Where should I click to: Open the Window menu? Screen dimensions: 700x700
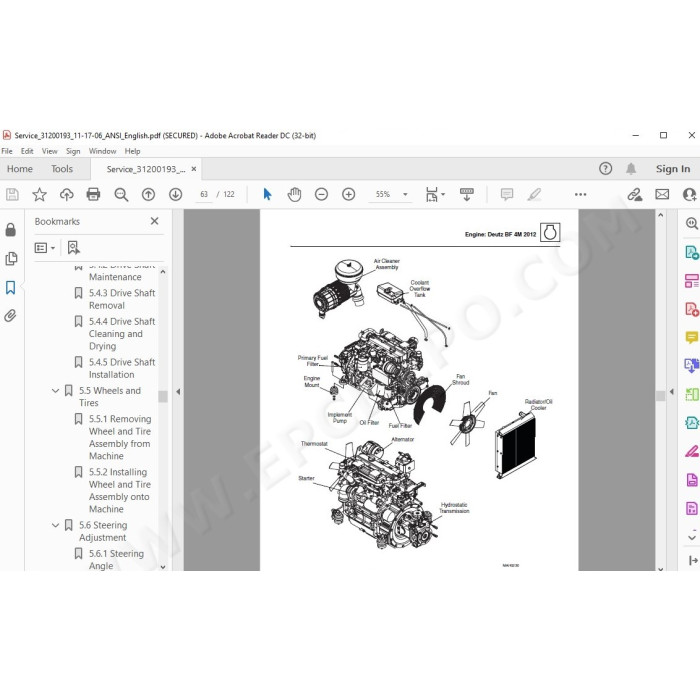[102, 151]
